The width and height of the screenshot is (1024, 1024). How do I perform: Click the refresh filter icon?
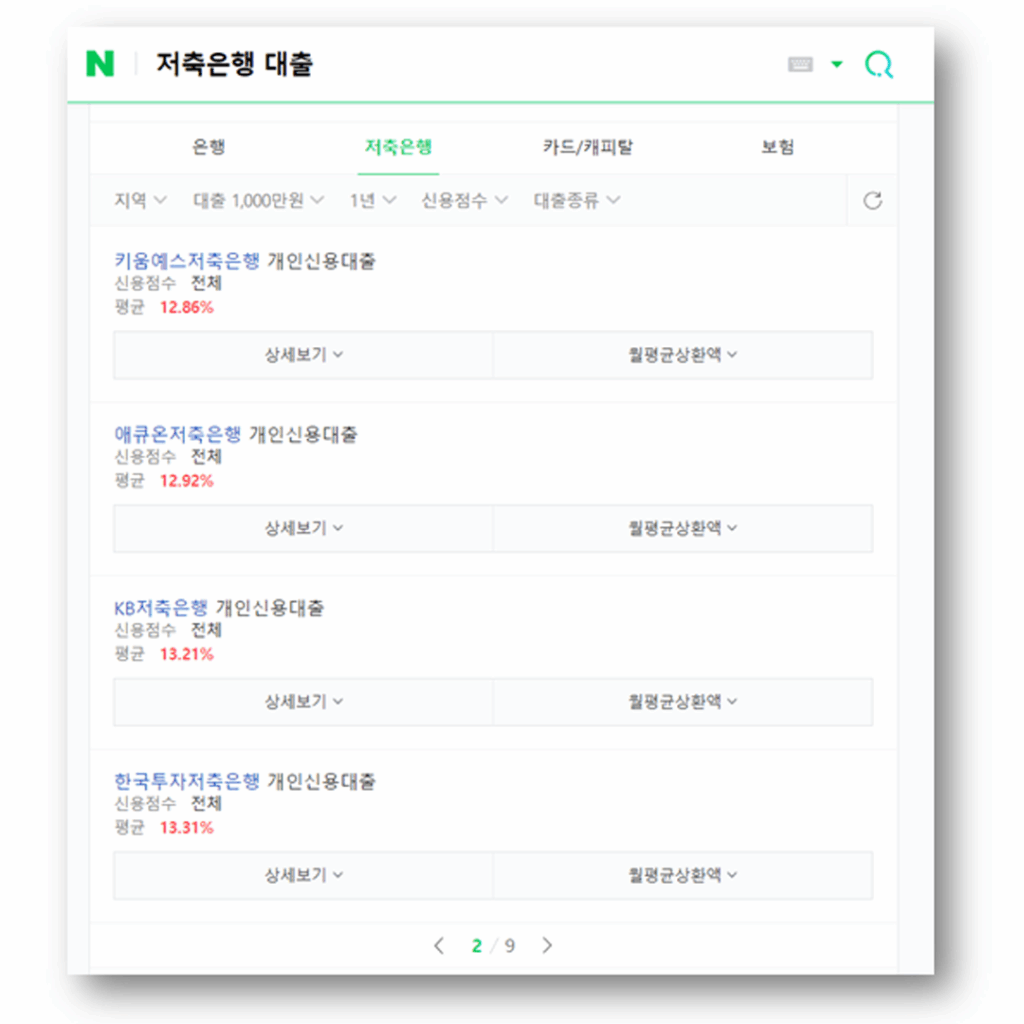tap(872, 201)
